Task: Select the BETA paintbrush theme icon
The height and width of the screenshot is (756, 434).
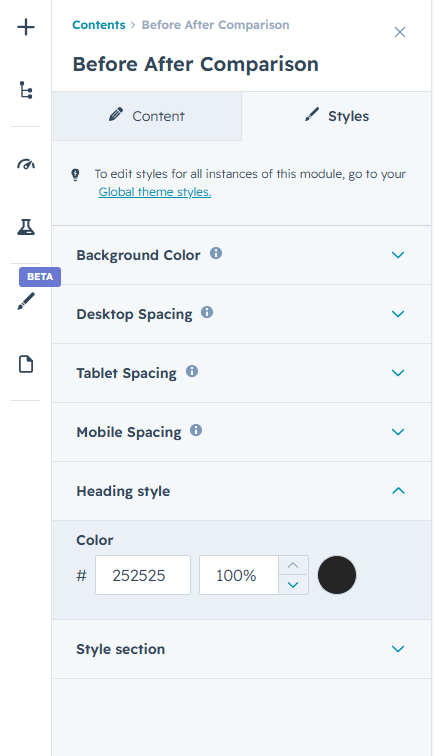Action: (26, 301)
